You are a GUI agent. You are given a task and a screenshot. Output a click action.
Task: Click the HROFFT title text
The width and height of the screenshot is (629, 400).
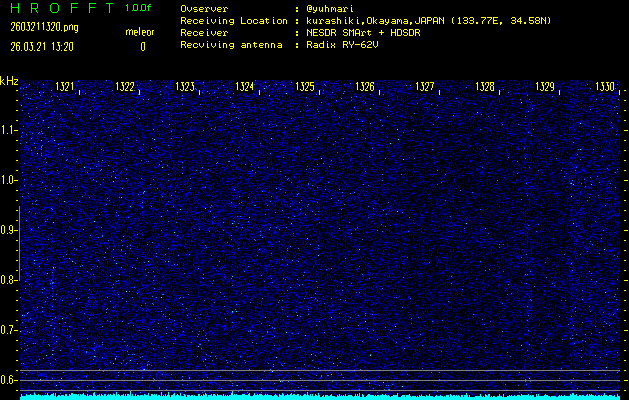[55, 8]
